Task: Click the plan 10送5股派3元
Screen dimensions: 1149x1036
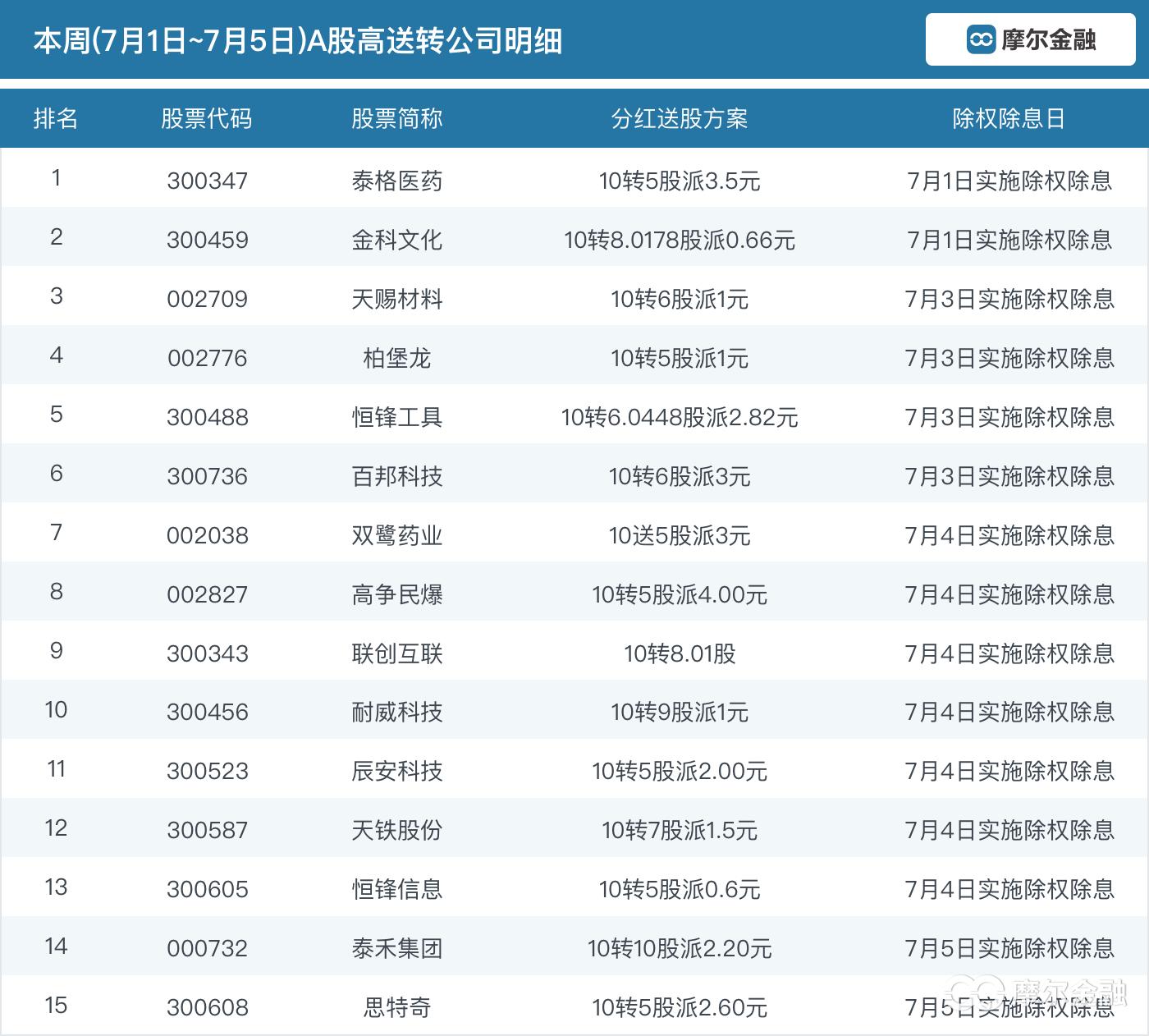Action: coord(680,535)
